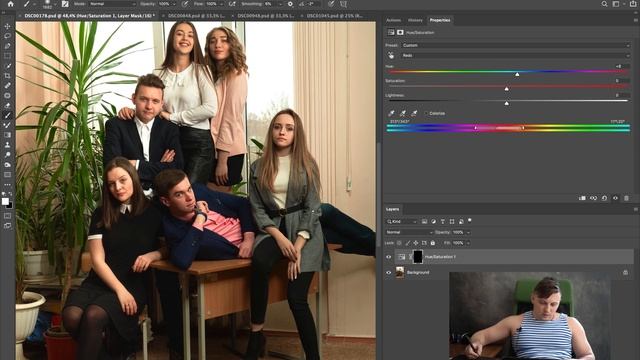Viewport: 640px width, 360px height.
Task: Select the subtract-from-sample eyedropper
Action: [414, 113]
